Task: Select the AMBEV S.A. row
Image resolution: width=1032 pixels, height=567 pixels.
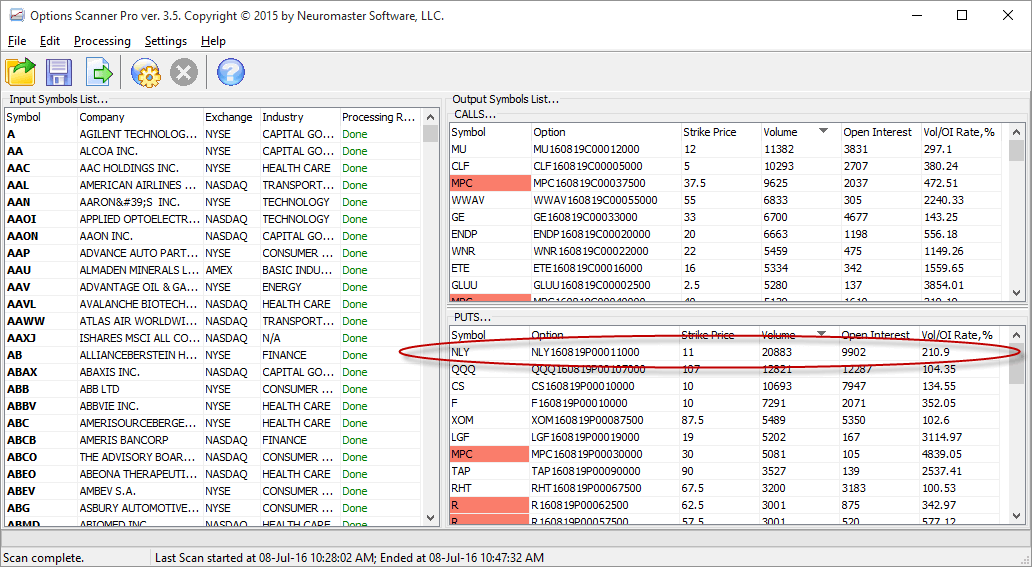Action: (x=213, y=491)
